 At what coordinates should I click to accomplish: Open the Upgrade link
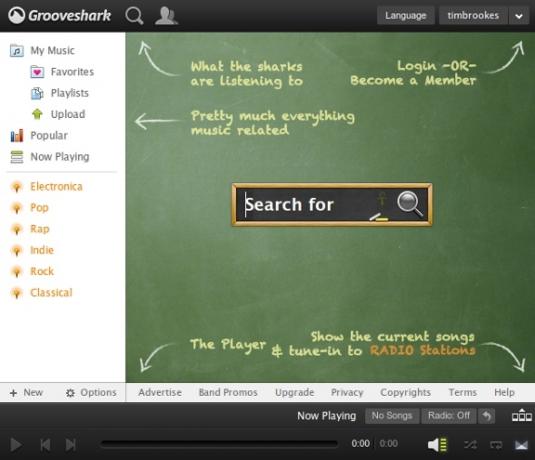point(294,392)
